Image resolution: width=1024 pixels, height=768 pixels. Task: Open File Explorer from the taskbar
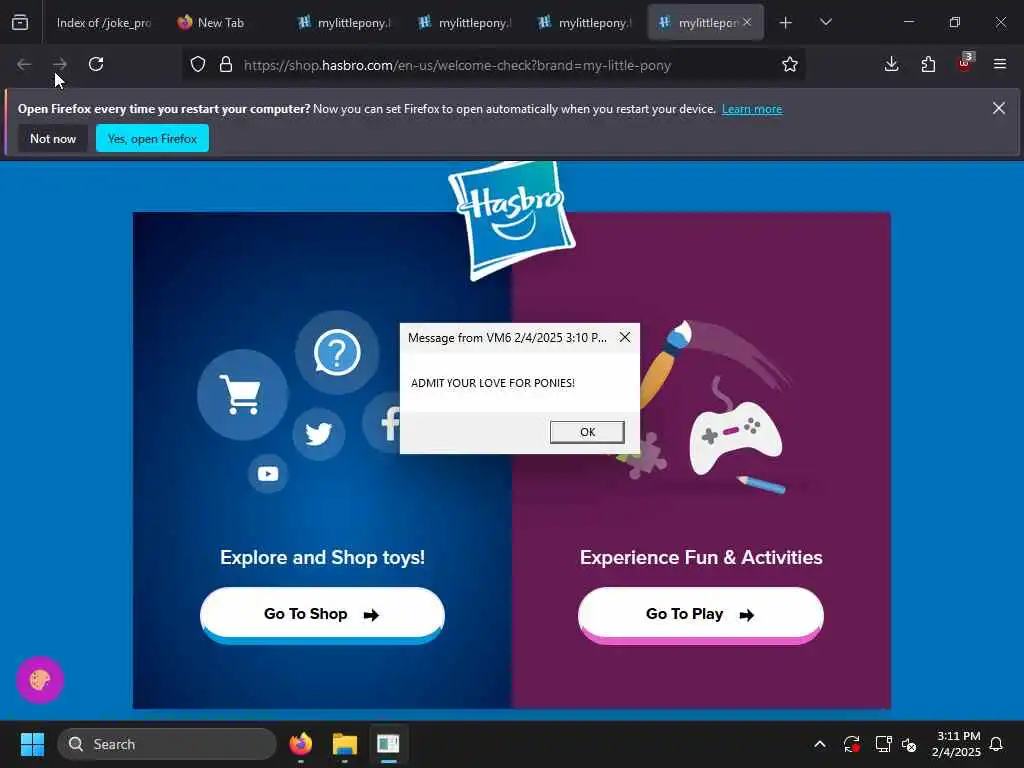344,744
